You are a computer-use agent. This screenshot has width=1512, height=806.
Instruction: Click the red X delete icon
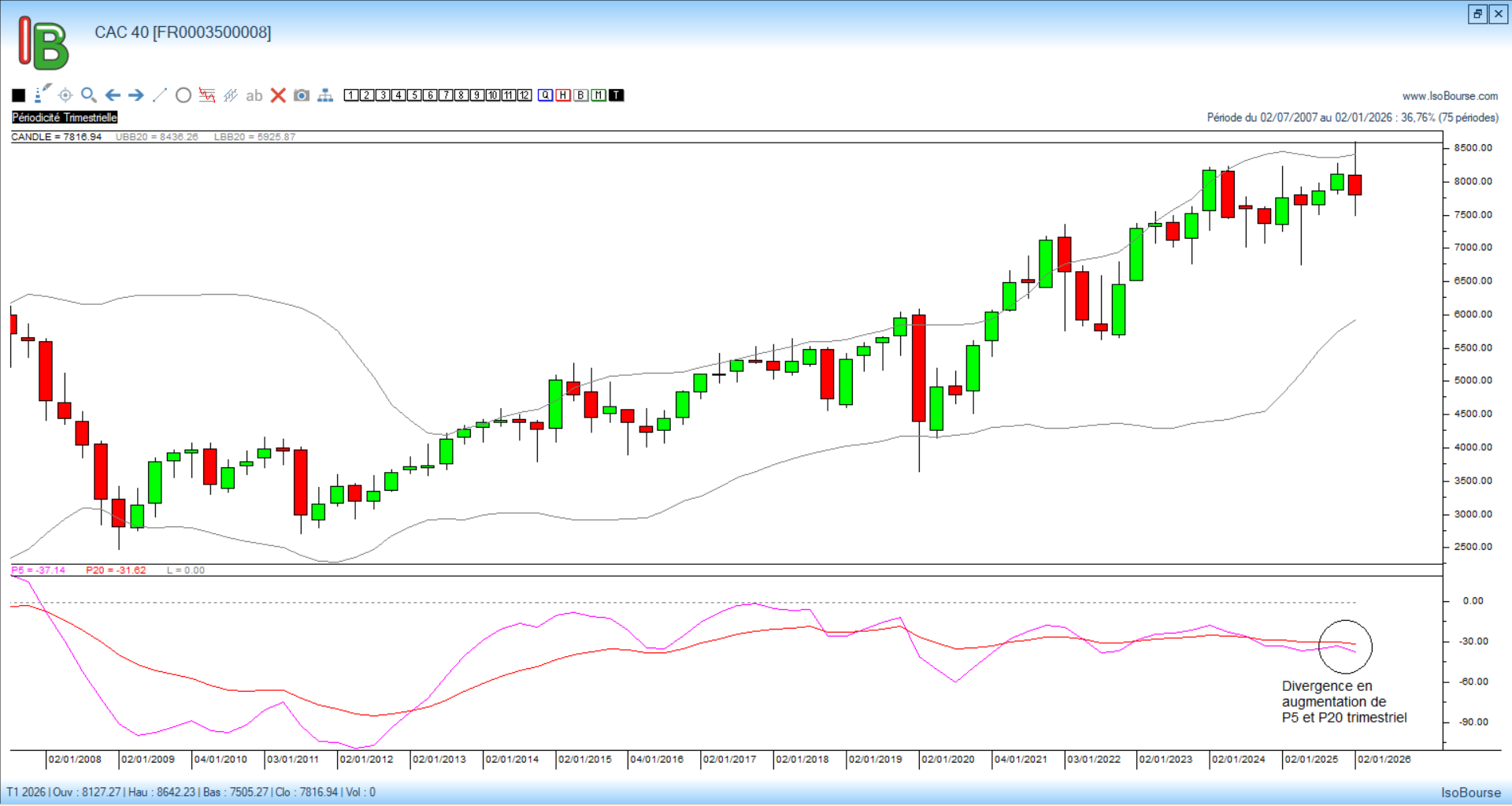click(x=278, y=95)
